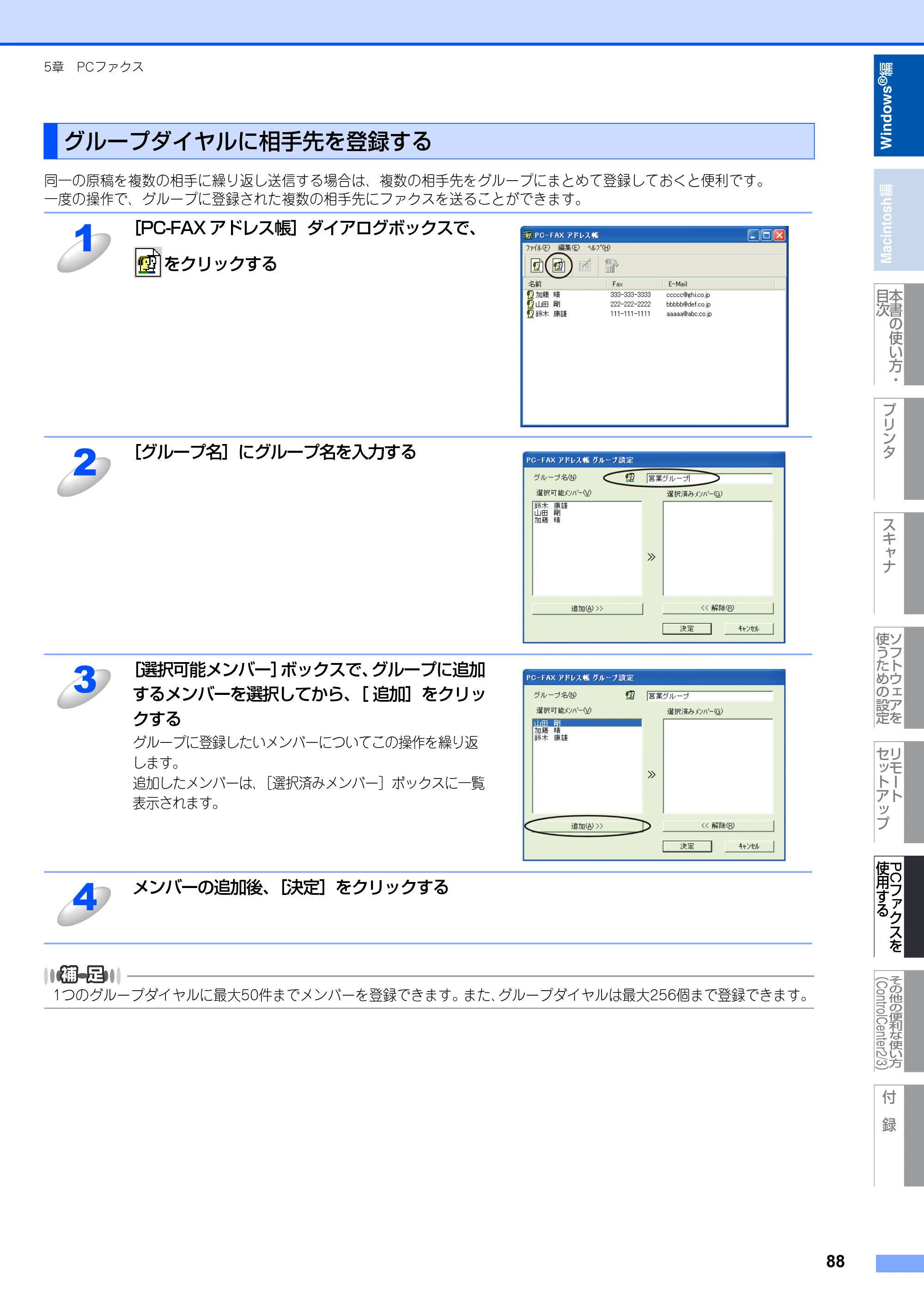The height and width of the screenshot is (1308, 924).
Task: Select 鈴木 康雄 in step 2 available members list
Action: click(x=551, y=505)
